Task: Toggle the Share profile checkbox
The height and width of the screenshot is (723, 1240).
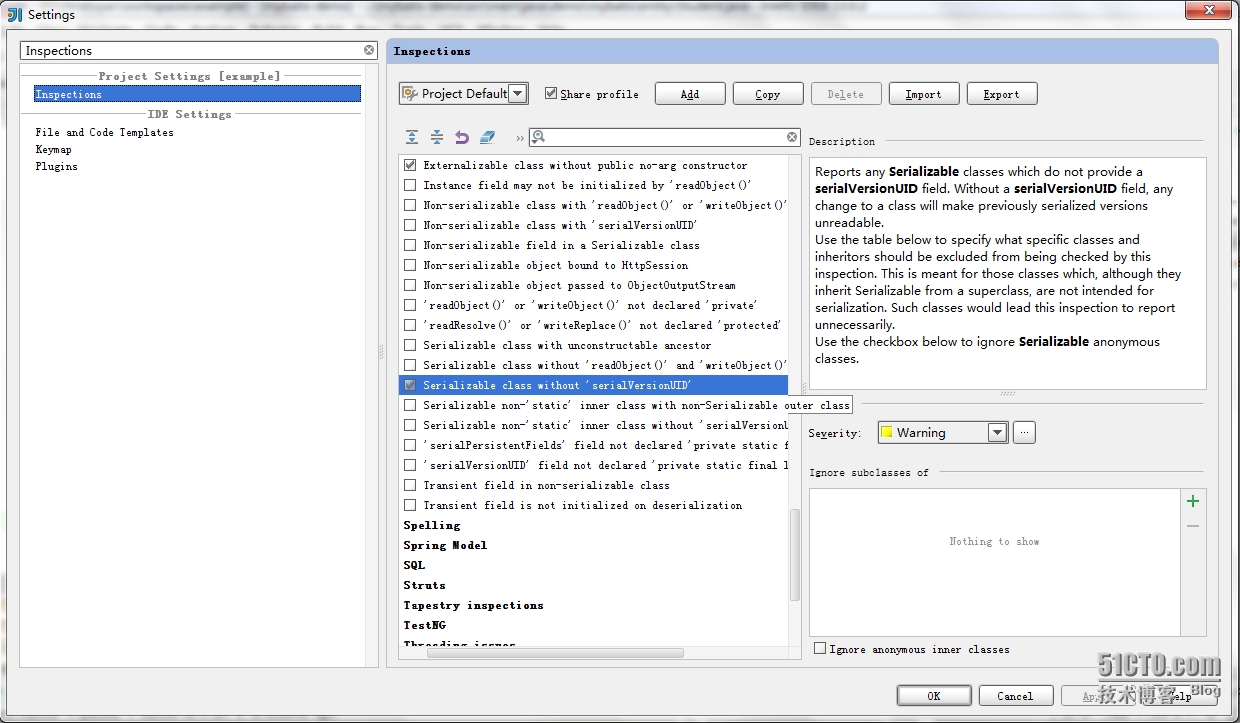Action: pyautogui.click(x=551, y=94)
